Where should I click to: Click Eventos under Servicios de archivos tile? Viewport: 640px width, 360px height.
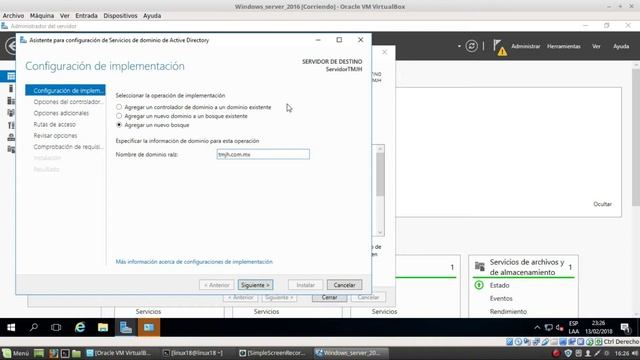click(x=501, y=298)
